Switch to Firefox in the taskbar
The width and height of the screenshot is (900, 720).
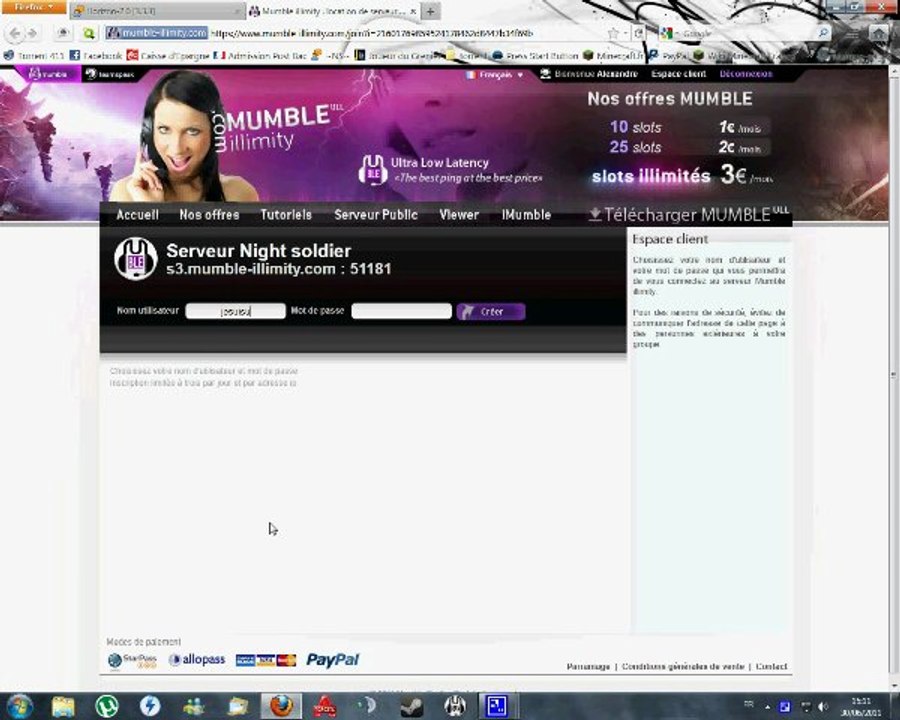tap(281, 707)
